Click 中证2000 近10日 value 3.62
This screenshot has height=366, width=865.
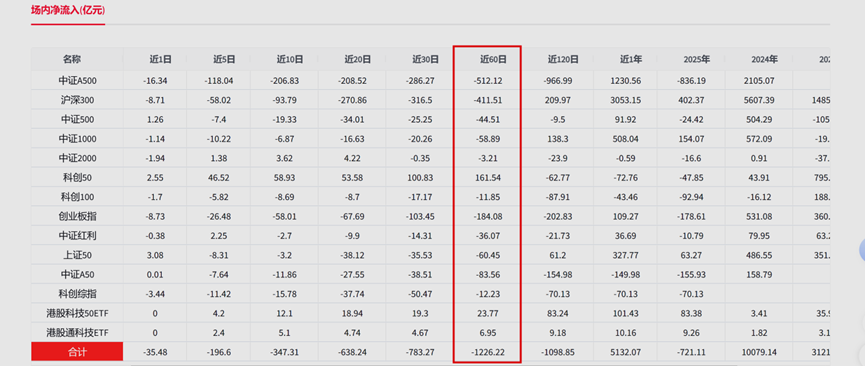284,158
